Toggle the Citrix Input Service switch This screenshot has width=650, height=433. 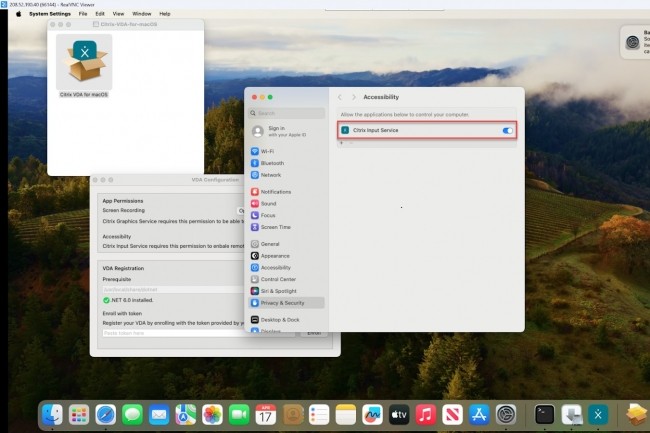(x=507, y=131)
